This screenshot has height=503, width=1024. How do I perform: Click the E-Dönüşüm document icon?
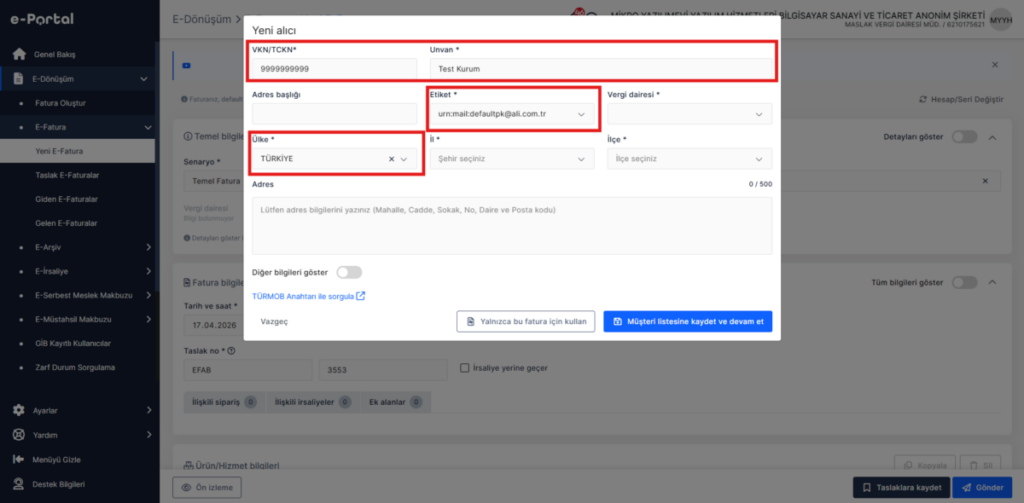(x=19, y=79)
